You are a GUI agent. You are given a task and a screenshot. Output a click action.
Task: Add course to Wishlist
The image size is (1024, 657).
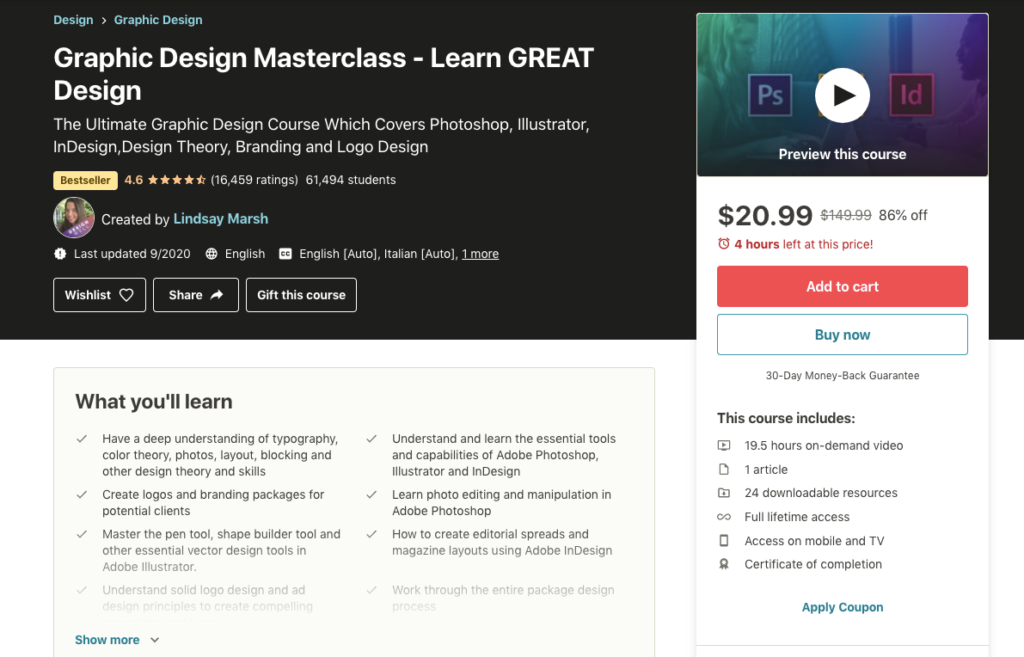99,295
